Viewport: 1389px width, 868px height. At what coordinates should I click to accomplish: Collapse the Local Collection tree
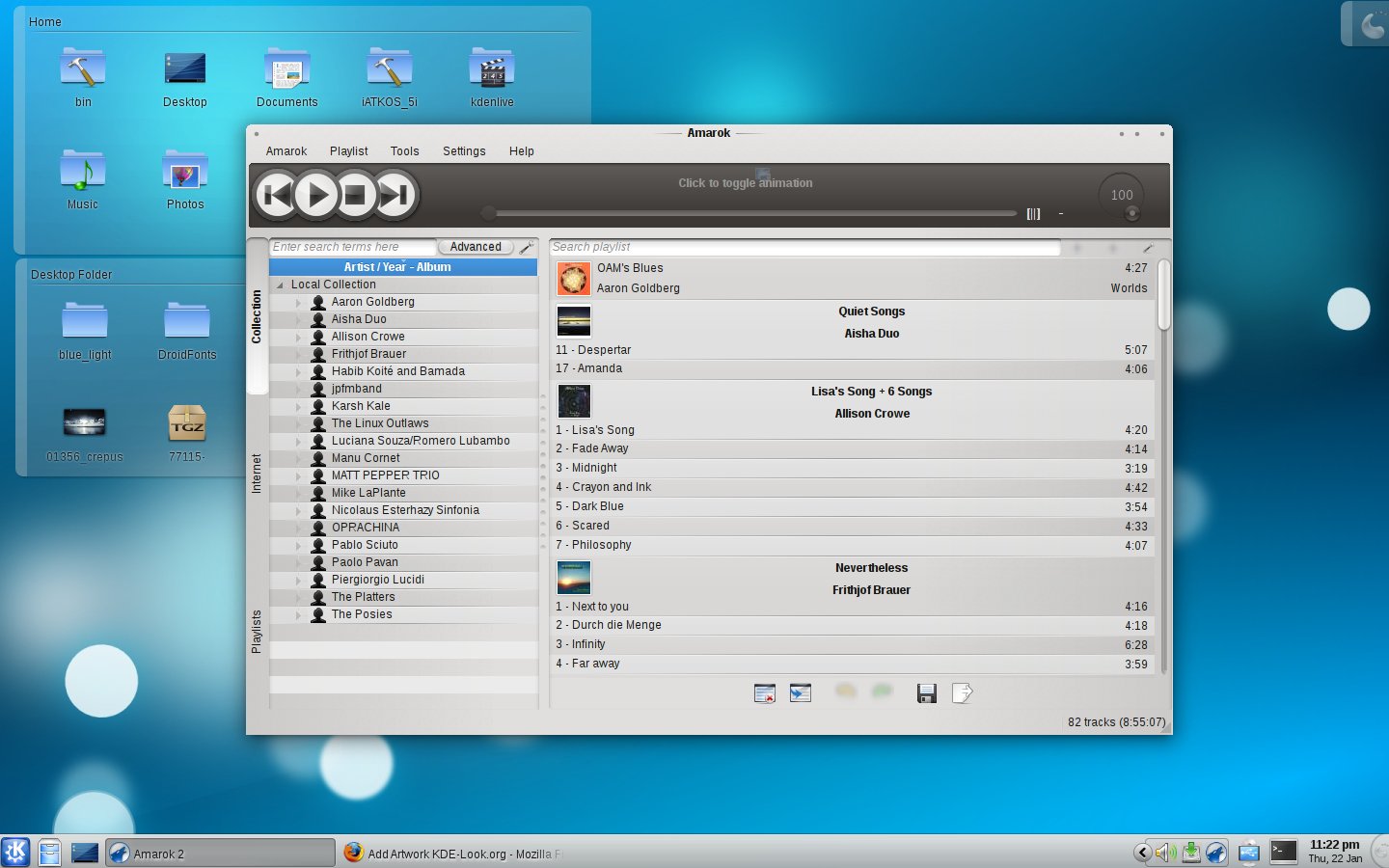(x=281, y=285)
